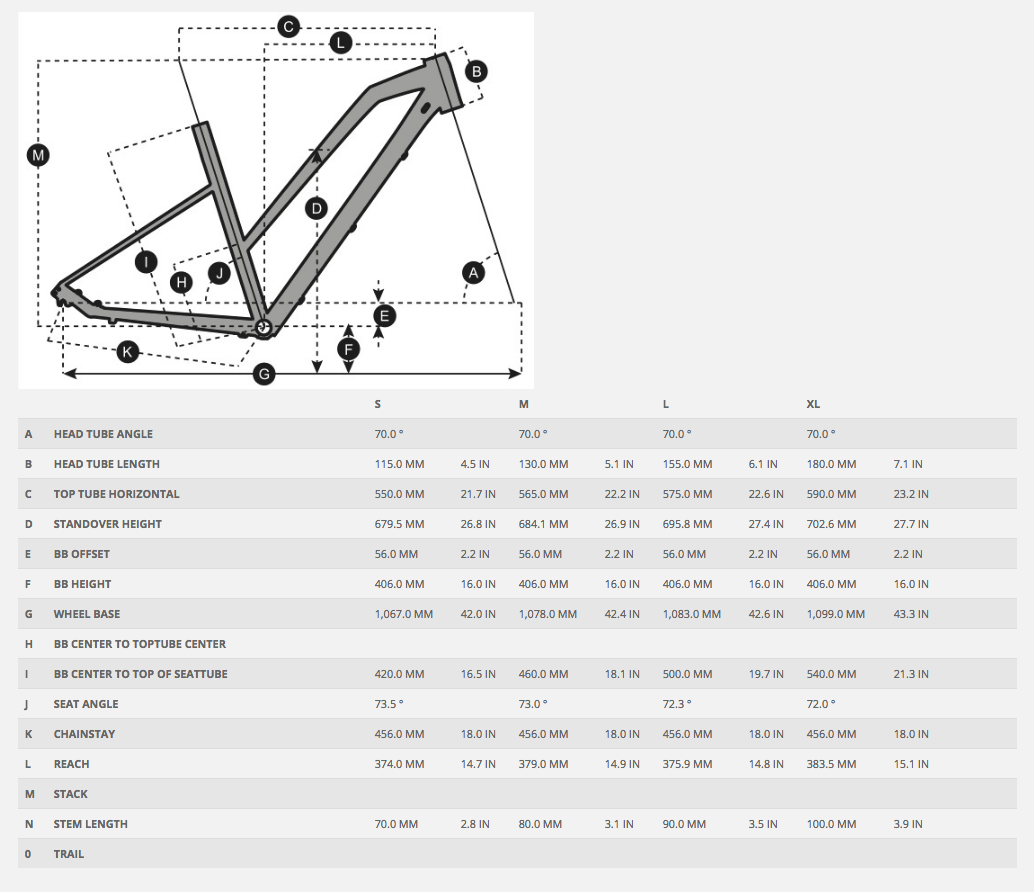Click the F BB height marker in diagram

(348, 349)
